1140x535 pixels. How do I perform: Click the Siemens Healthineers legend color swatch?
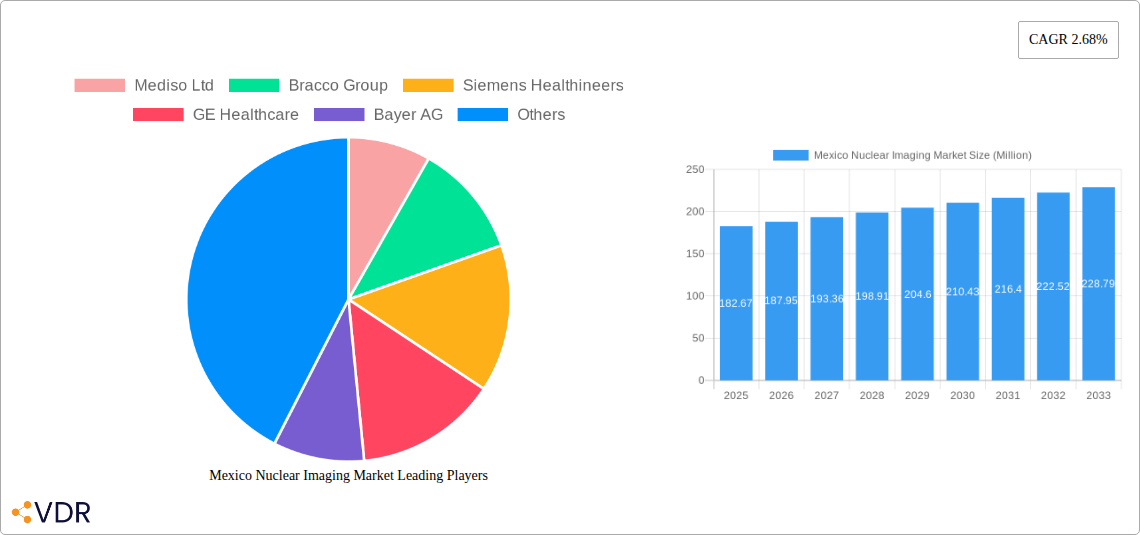[428, 86]
